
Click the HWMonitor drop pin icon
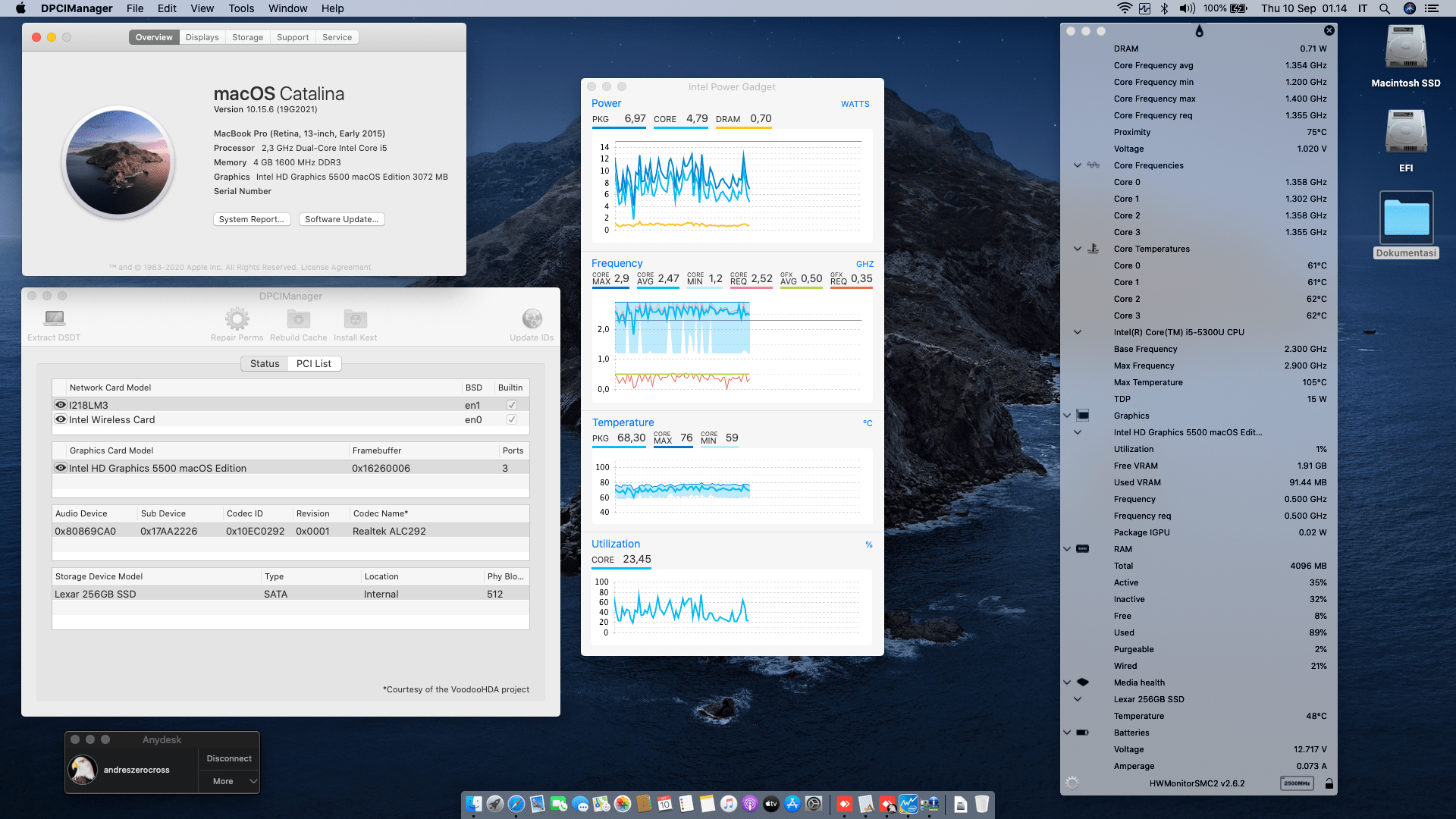1199,31
